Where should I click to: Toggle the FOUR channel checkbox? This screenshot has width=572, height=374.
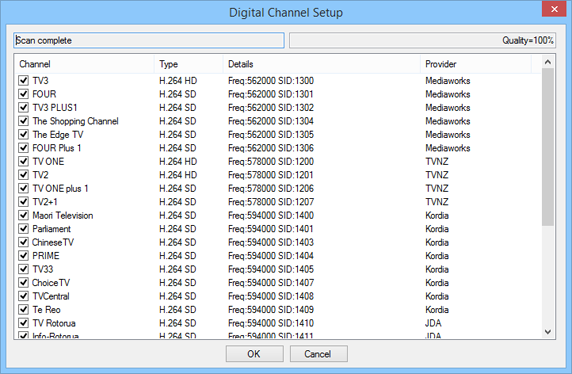point(24,94)
